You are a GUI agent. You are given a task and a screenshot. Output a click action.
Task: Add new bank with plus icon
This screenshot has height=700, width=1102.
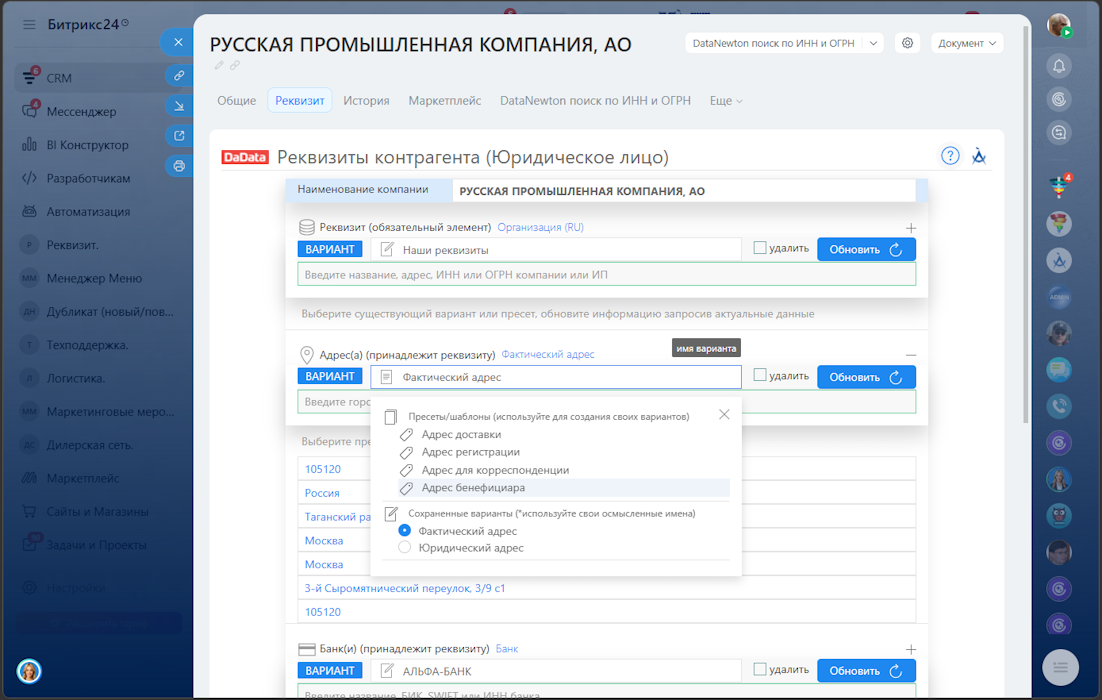click(x=910, y=649)
